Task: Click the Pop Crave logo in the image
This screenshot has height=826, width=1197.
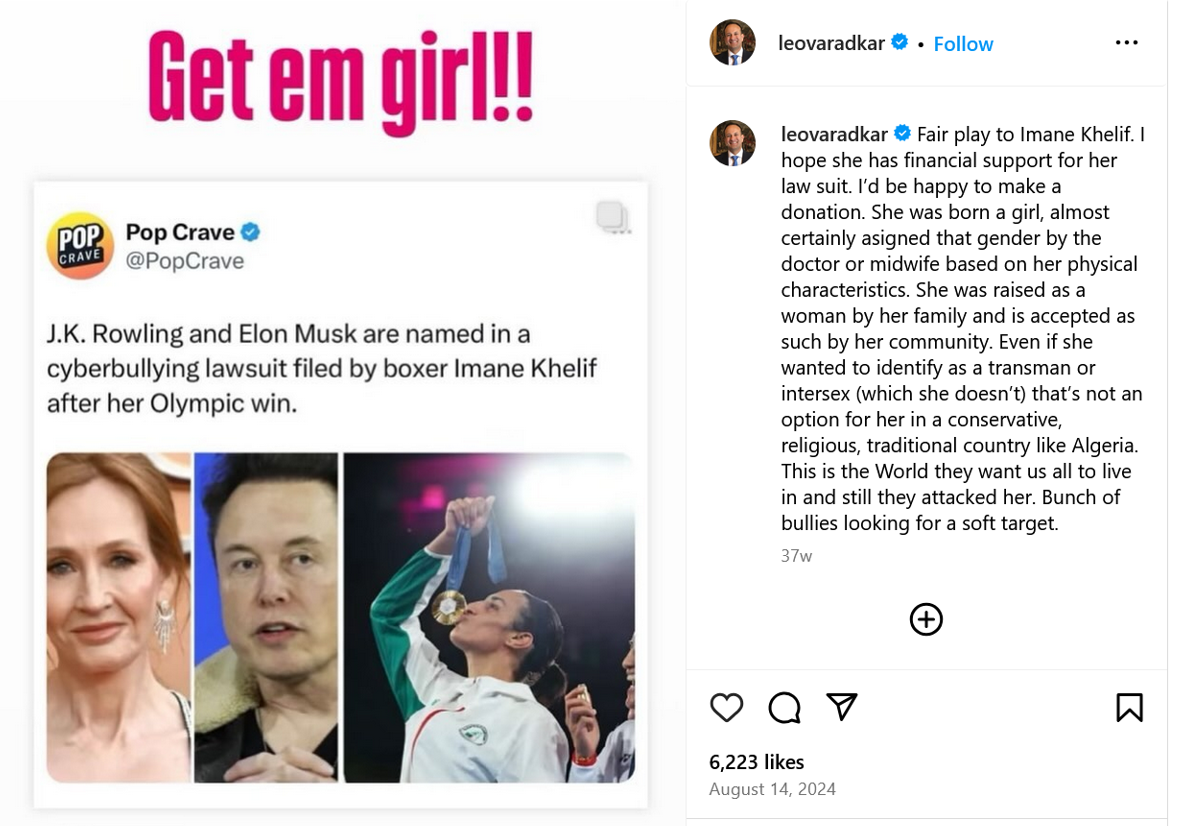Action: coord(80,245)
